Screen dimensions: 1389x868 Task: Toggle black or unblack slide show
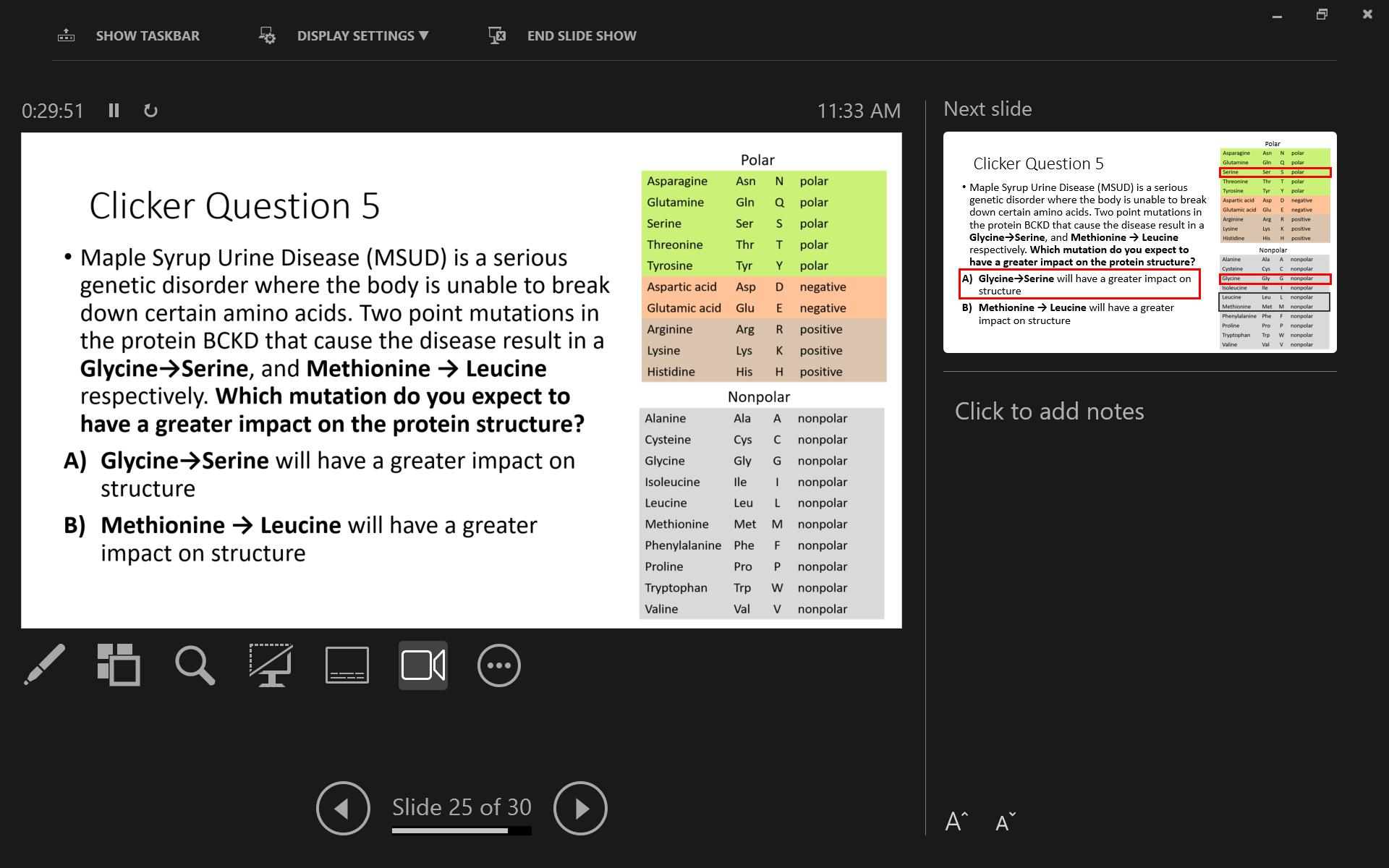pos(271,665)
